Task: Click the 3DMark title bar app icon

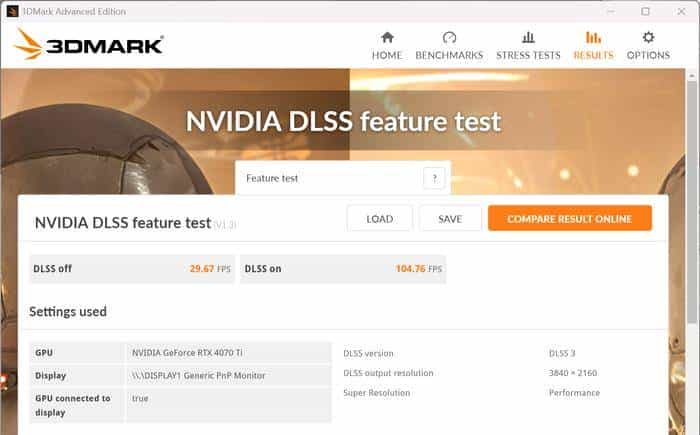Action: pos(10,10)
